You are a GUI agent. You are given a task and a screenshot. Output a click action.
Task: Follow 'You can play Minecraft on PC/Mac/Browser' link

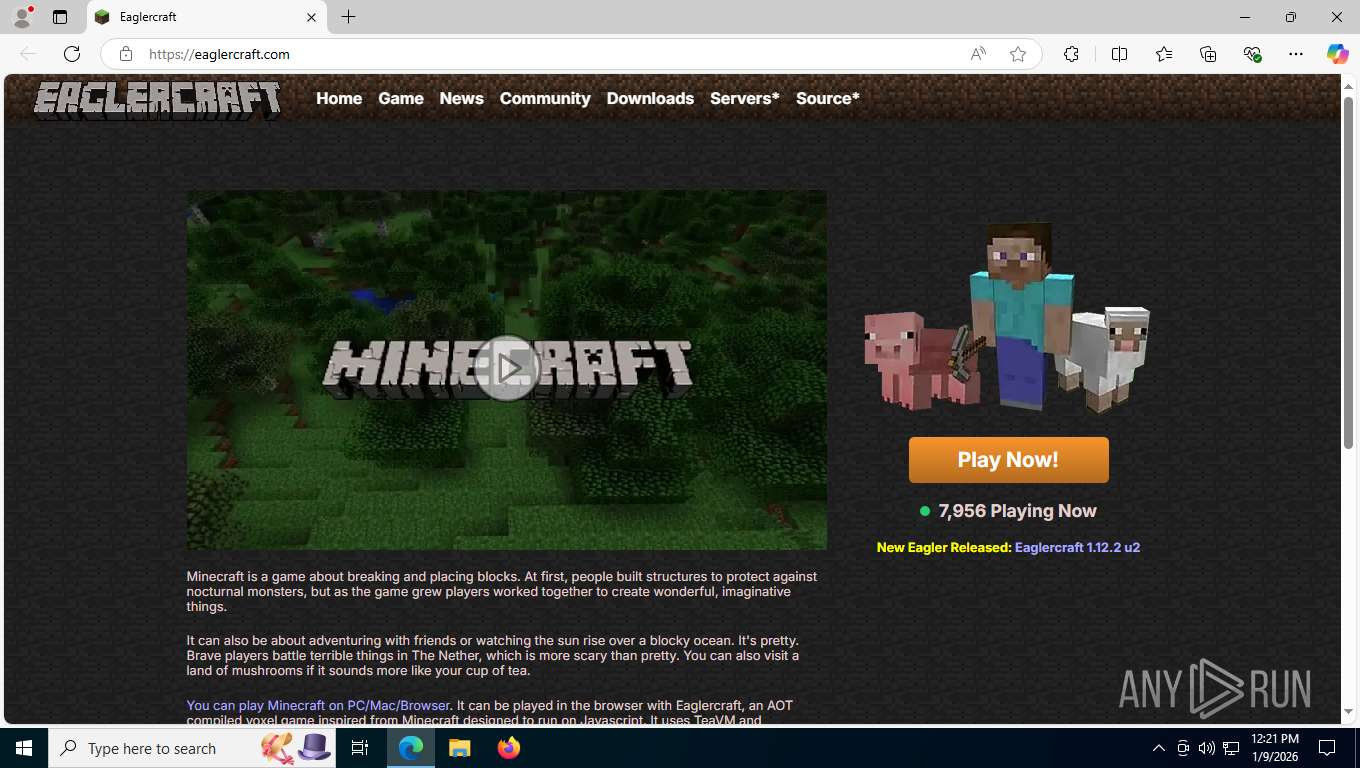coord(318,705)
